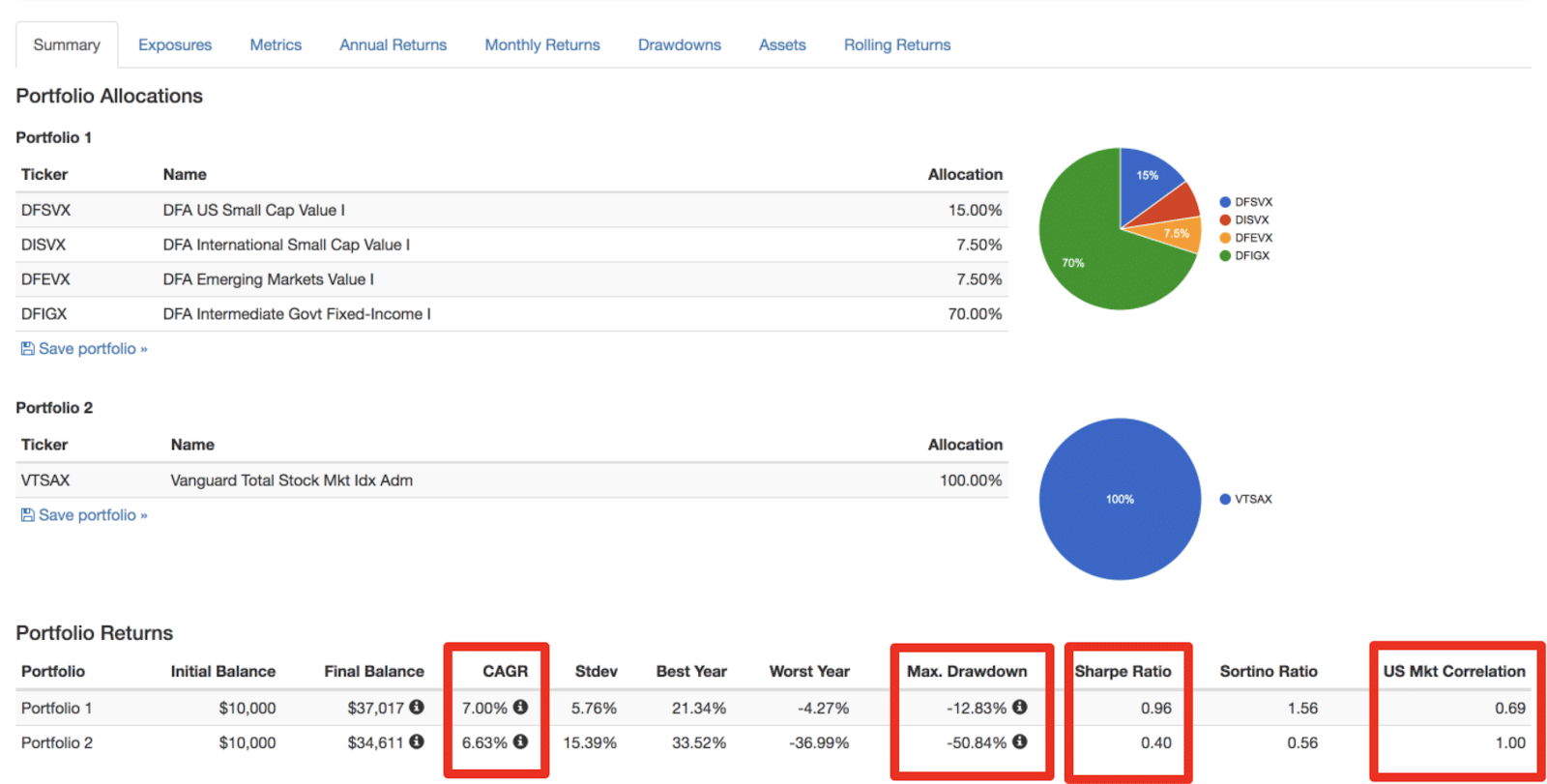Click 'DFA US Small Cap Value I' name

(253, 210)
